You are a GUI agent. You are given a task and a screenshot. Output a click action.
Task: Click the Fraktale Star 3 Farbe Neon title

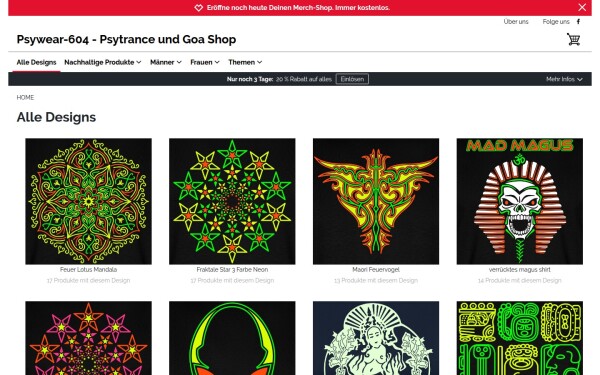click(x=232, y=270)
